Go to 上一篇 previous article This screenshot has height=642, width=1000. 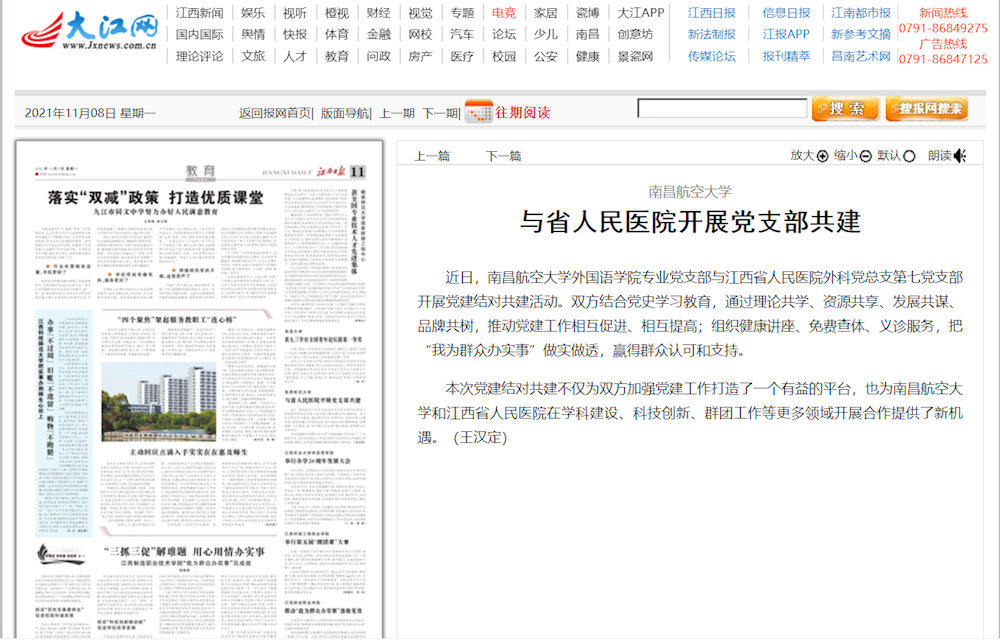[432, 156]
